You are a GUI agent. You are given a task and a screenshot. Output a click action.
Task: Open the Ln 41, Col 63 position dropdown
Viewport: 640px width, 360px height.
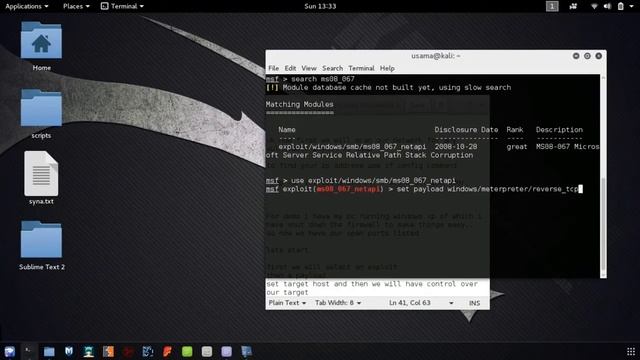421,303
